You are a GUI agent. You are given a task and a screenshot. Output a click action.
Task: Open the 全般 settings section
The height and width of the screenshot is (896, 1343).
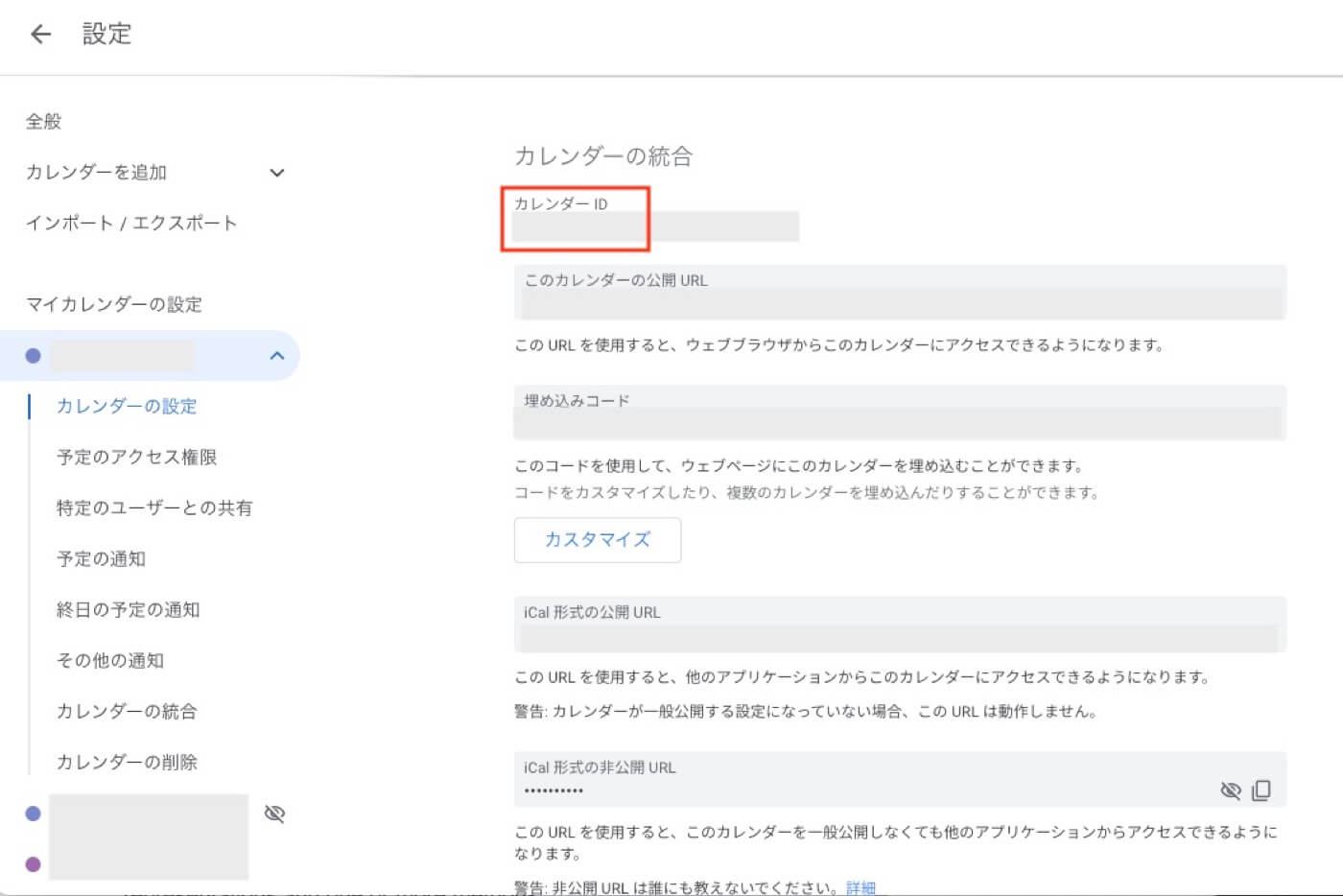[x=43, y=121]
